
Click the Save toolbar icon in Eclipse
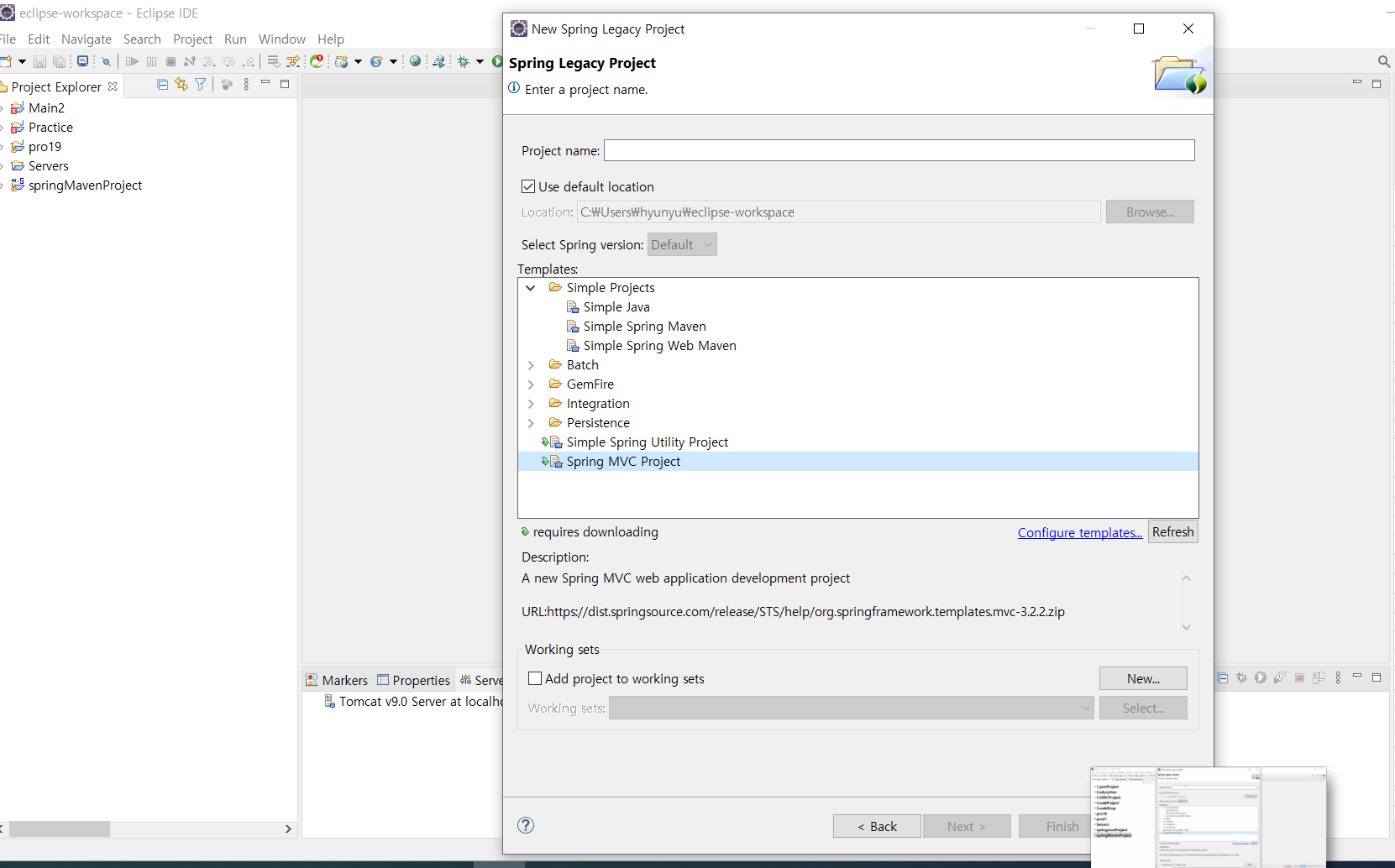39,61
